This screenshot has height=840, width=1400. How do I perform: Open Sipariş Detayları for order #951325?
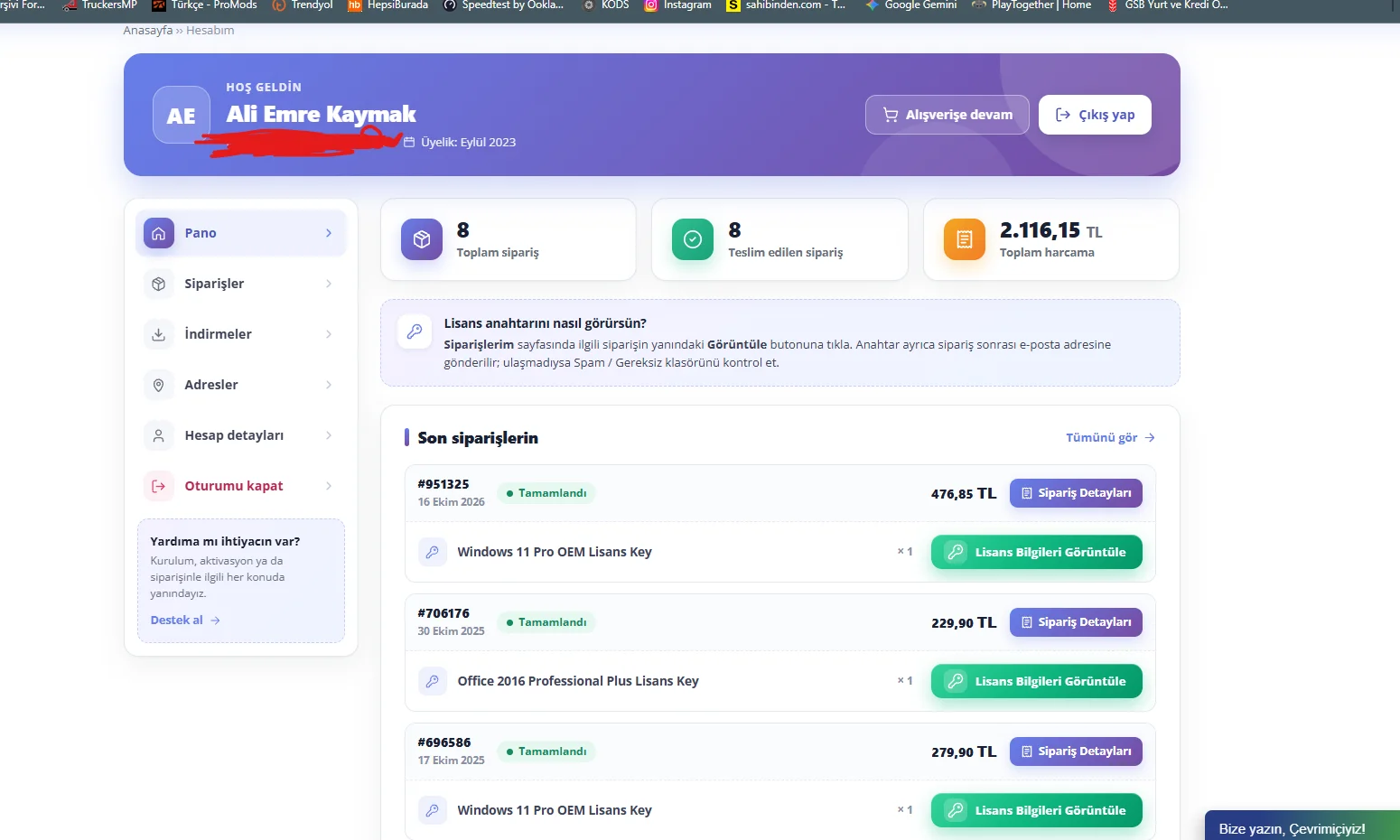pos(1076,493)
